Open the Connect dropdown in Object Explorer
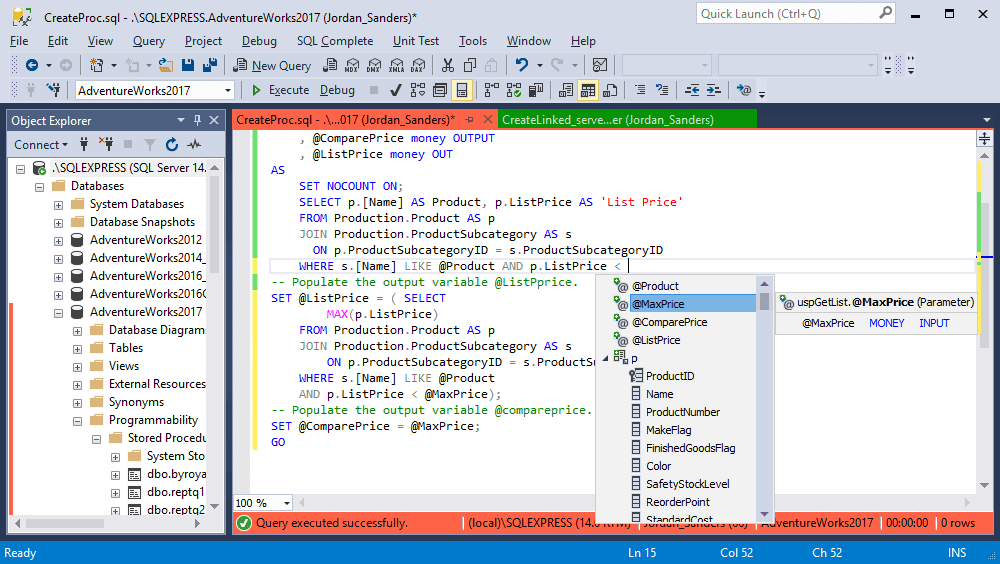The height and width of the screenshot is (564, 1000). pos(41,145)
